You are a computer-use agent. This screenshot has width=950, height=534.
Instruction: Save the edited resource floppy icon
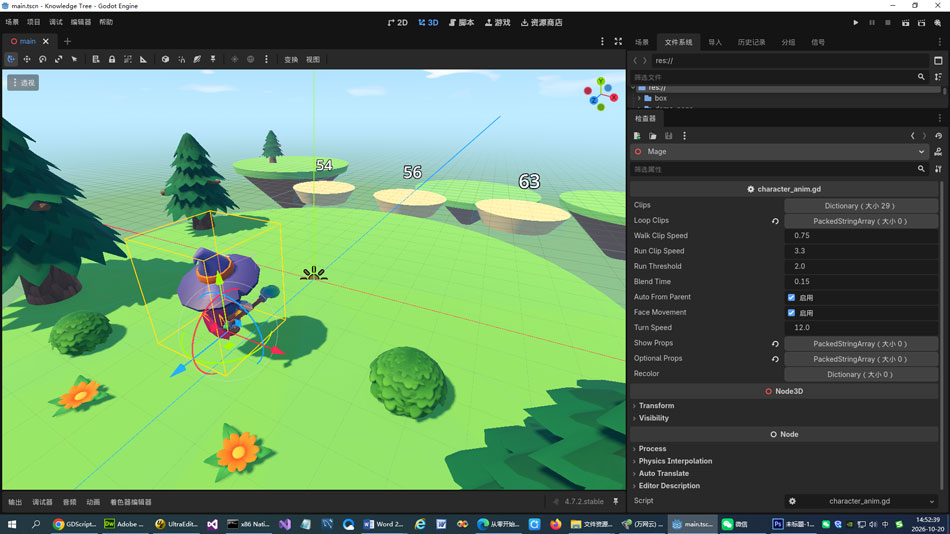[668, 136]
